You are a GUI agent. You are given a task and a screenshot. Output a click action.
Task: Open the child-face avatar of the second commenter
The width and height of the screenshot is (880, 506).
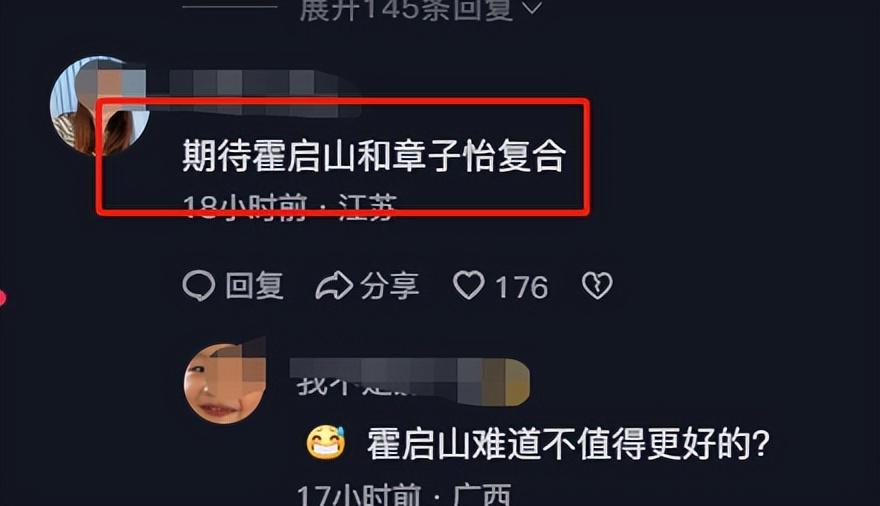(225, 383)
